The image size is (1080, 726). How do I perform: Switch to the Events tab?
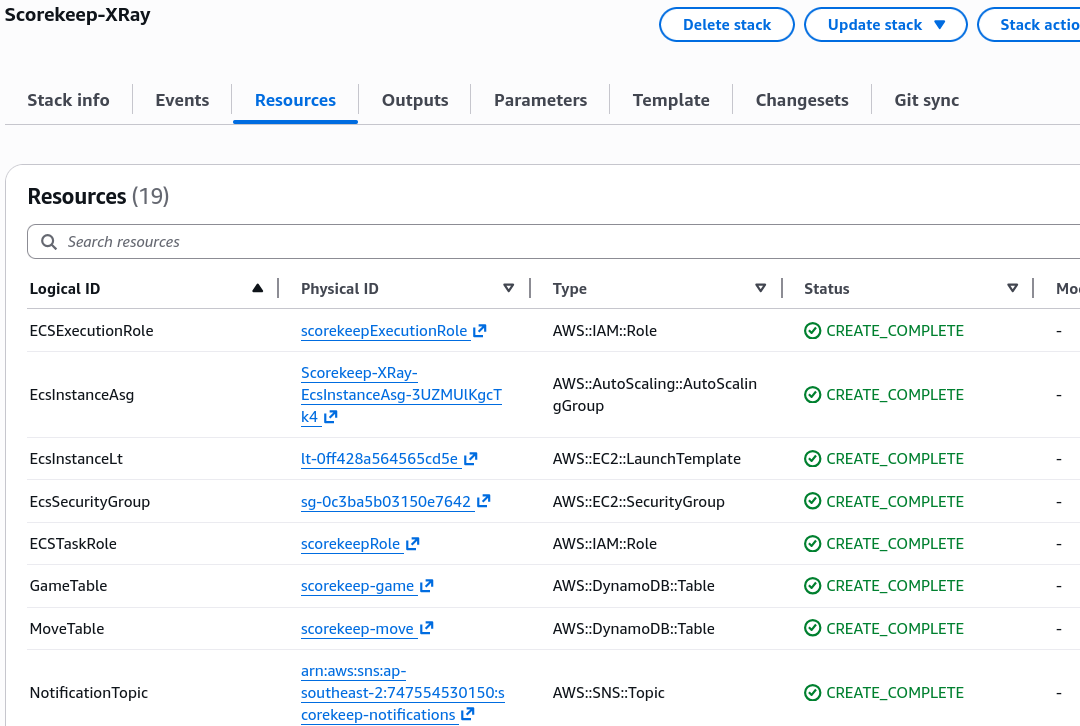coord(182,100)
